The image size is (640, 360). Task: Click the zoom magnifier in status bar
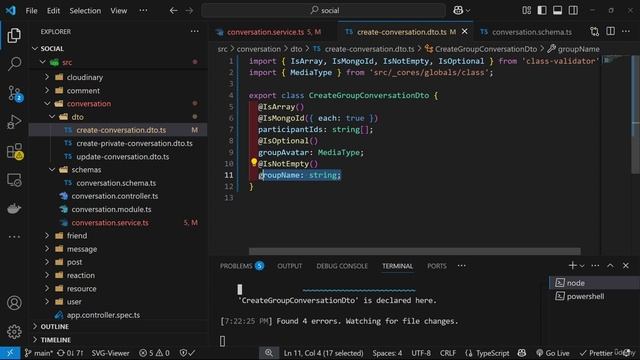269,353
